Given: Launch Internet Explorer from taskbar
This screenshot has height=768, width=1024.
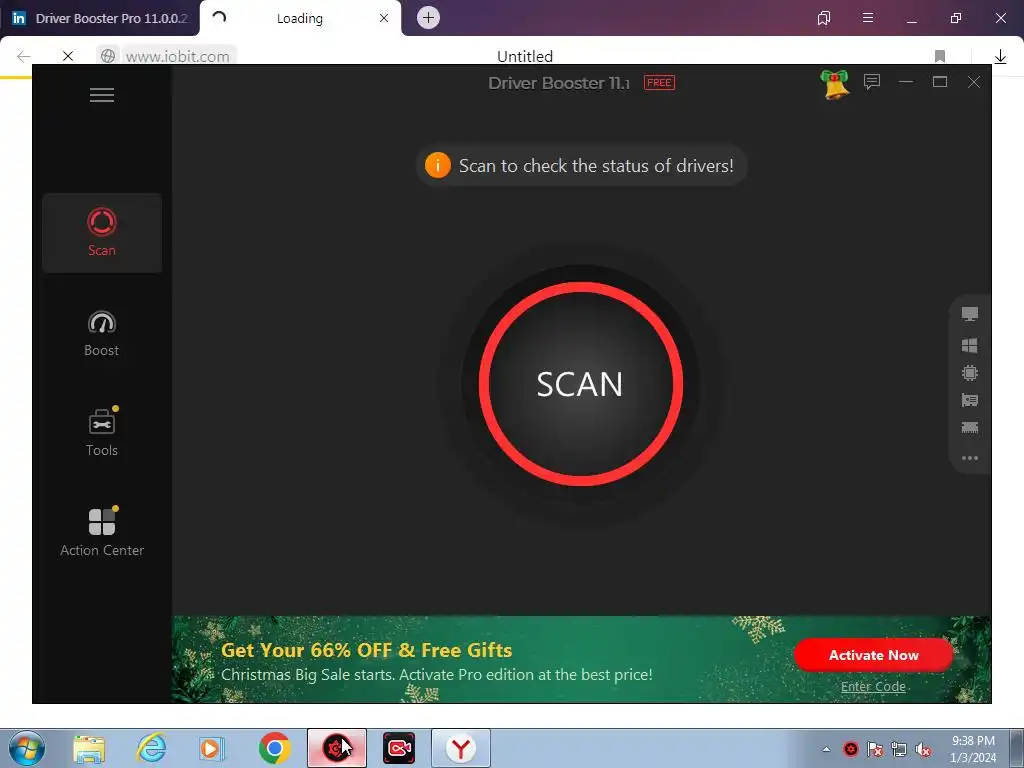Looking at the screenshot, I should click(151, 748).
